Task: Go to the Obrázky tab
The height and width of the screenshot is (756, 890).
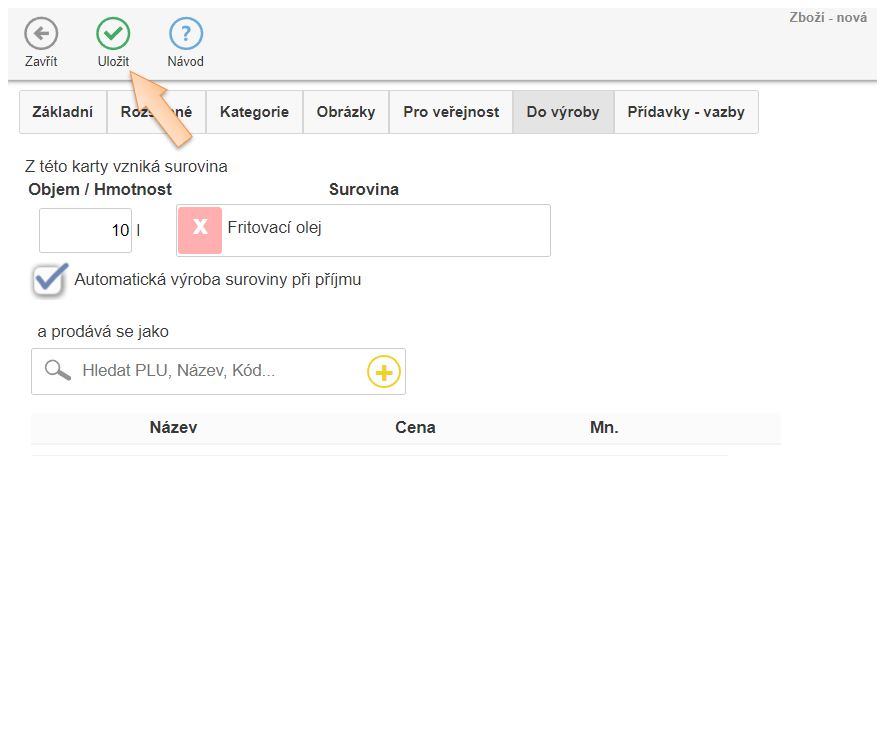Action: [x=346, y=112]
